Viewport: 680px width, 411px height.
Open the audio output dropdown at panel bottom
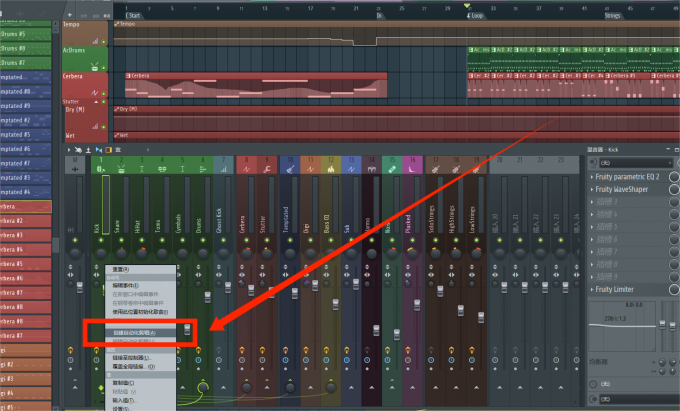639,399
